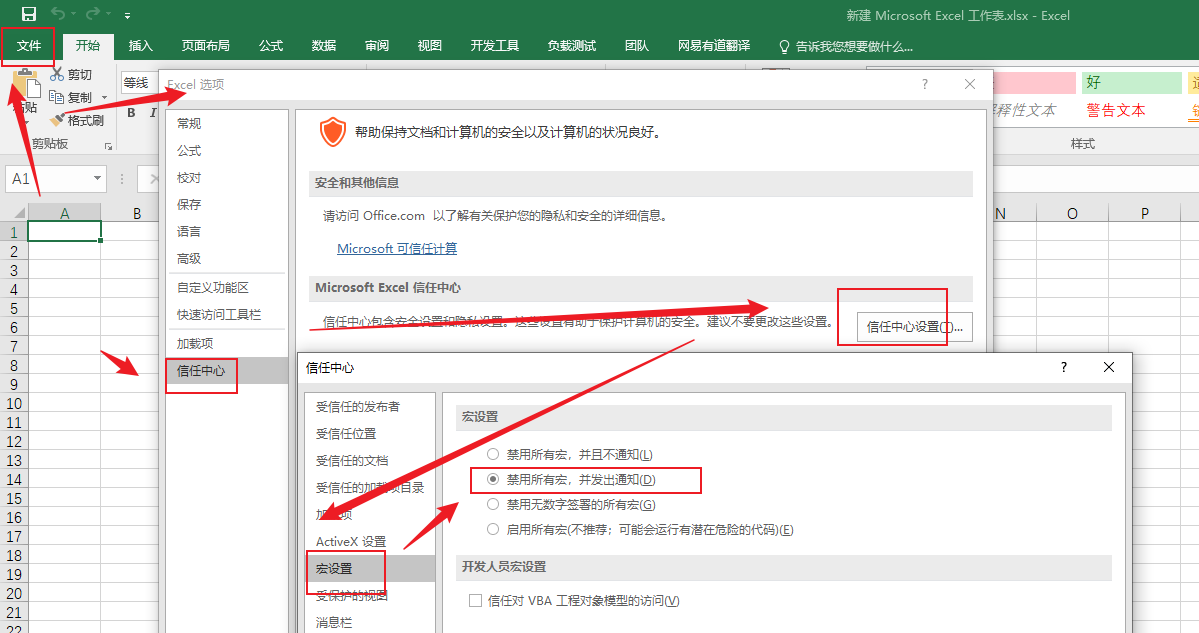Switch to the 团队 ribbon tab
The height and width of the screenshot is (633, 1199).
click(636, 46)
